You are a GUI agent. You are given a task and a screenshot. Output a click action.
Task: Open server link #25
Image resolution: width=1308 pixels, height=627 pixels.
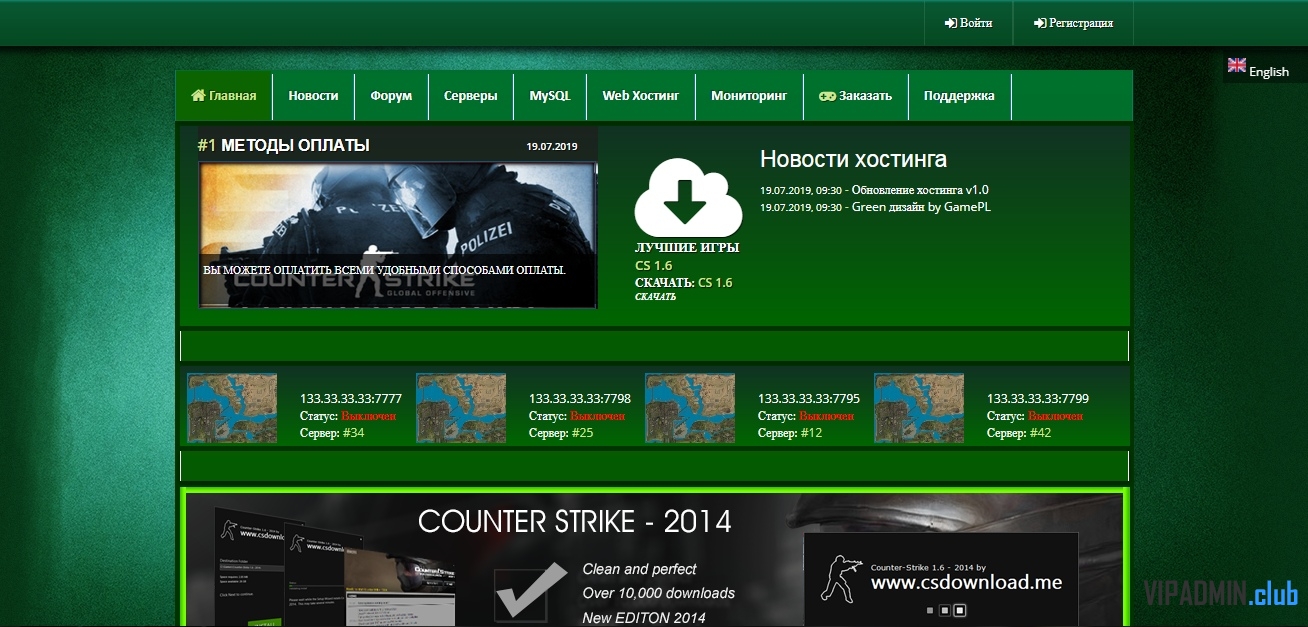point(583,433)
